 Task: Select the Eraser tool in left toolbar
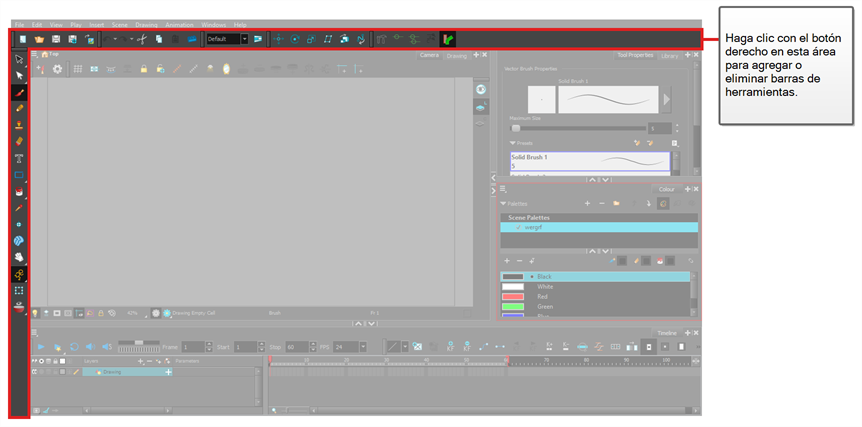19,141
